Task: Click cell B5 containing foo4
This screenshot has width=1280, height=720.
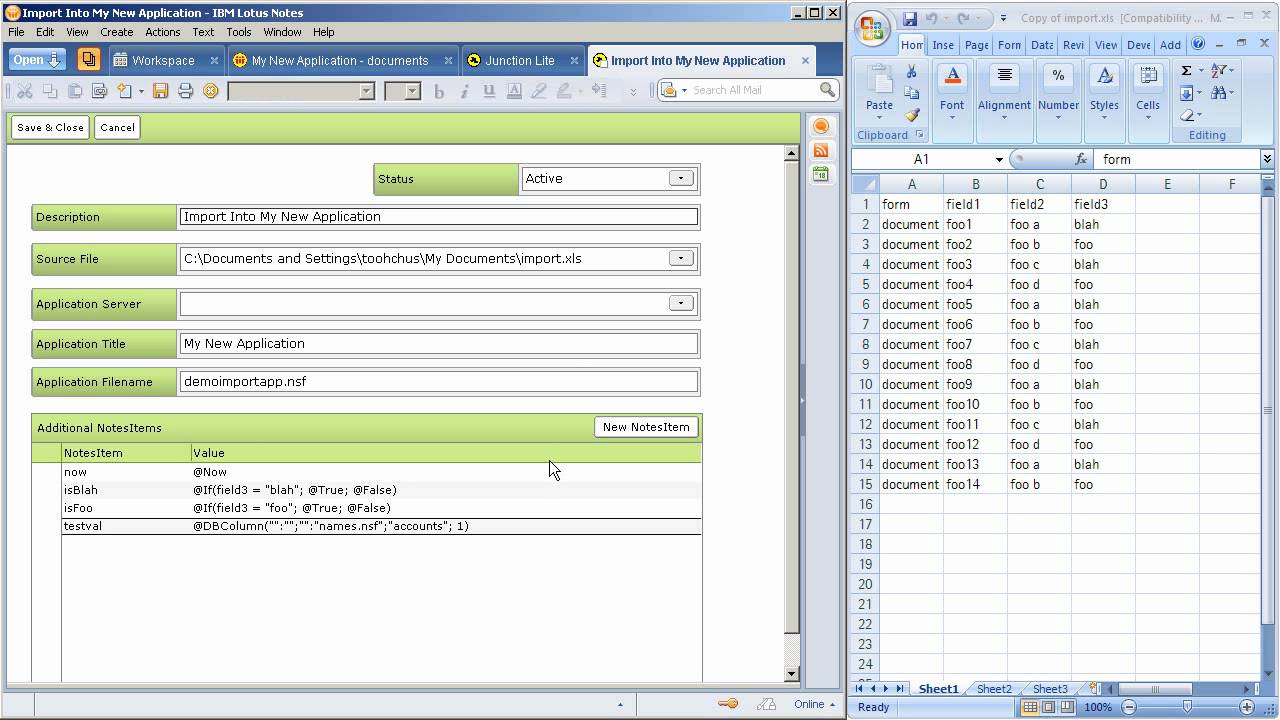Action: coord(975,284)
